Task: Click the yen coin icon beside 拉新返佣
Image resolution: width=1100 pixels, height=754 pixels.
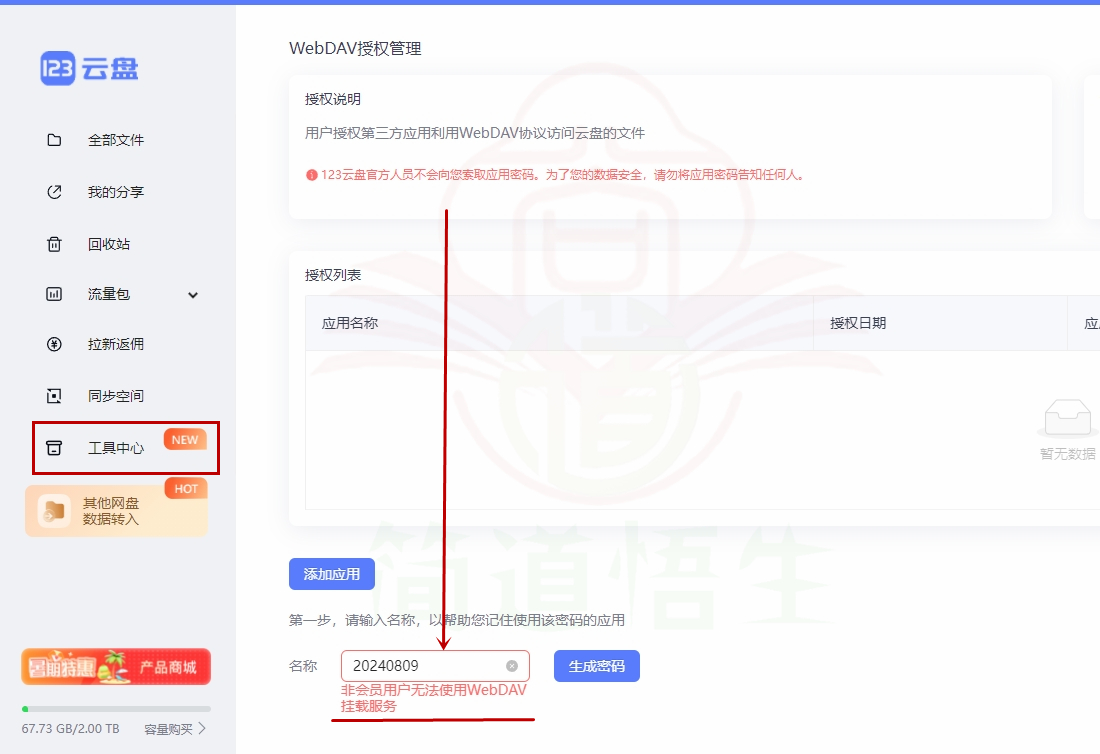Action: (x=54, y=344)
